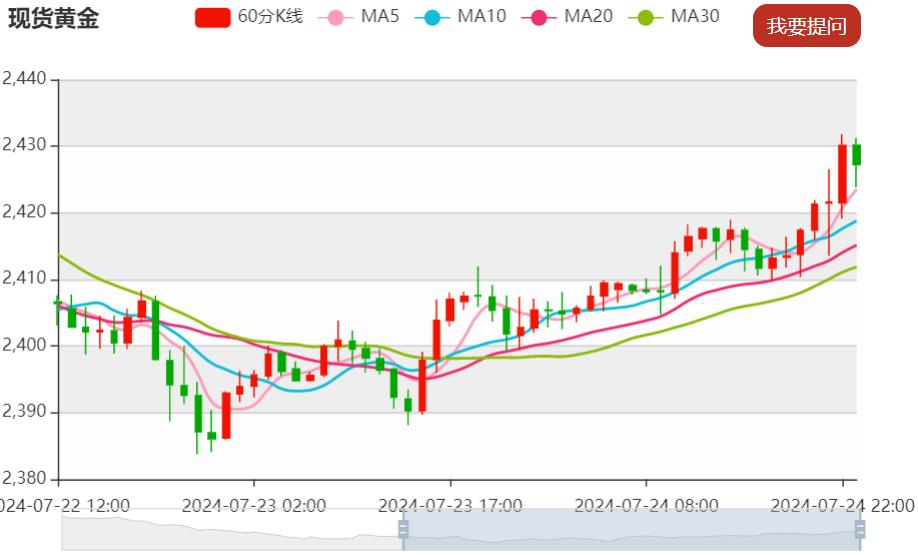The width and height of the screenshot is (918, 555).
Task: Click the 2,420 y-axis label
Action: (24, 211)
